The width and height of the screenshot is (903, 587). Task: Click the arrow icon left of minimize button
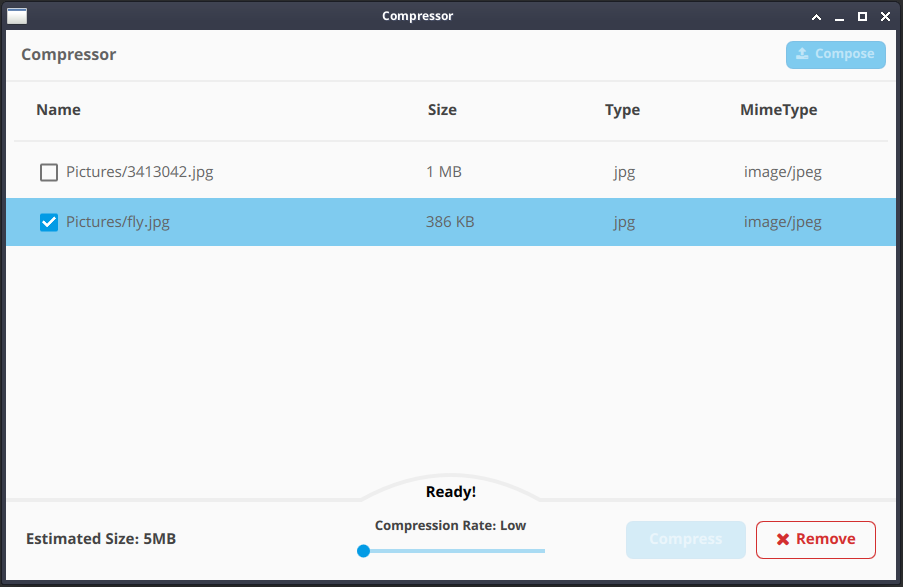[x=816, y=16]
